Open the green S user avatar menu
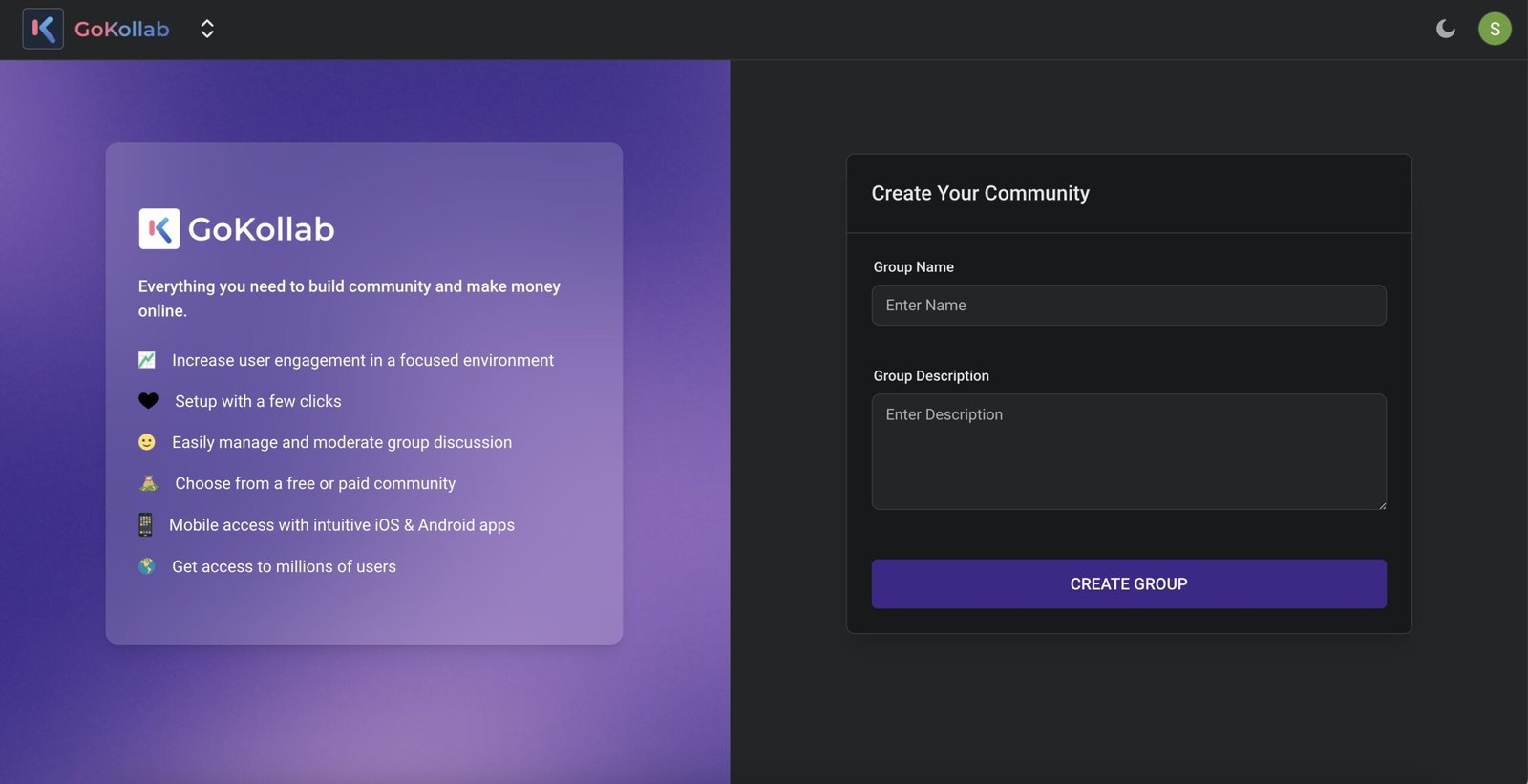Screen dimensions: 1528x784 tap(1495, 29)
